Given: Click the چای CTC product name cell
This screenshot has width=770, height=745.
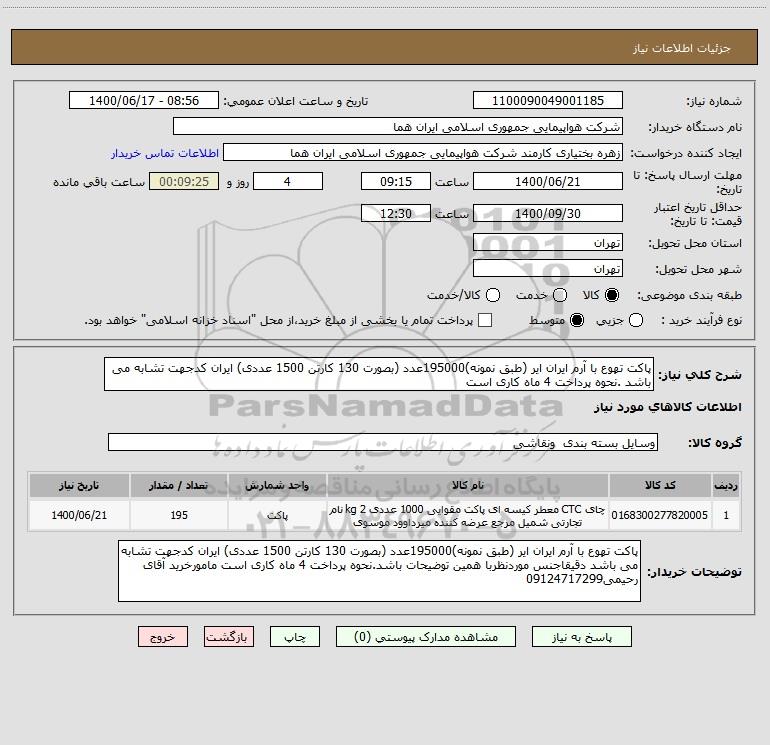Looking at the screenshot, I should 468,515.
